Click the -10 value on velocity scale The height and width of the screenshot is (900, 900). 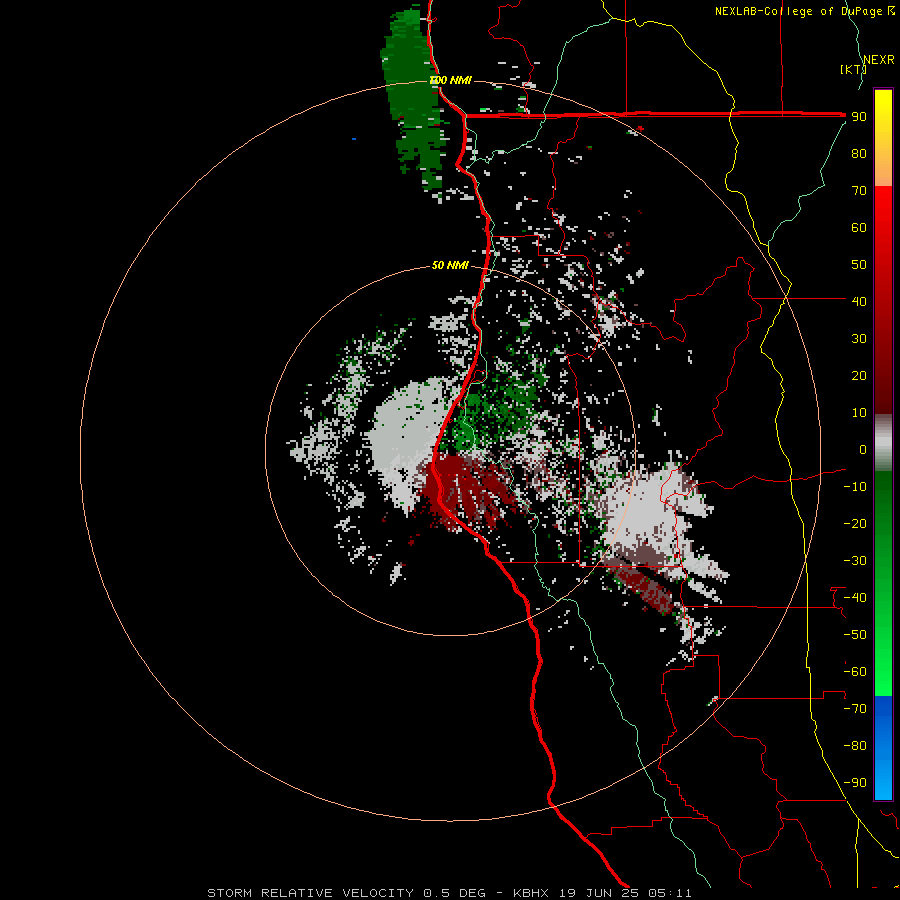(x=855, y=487)
